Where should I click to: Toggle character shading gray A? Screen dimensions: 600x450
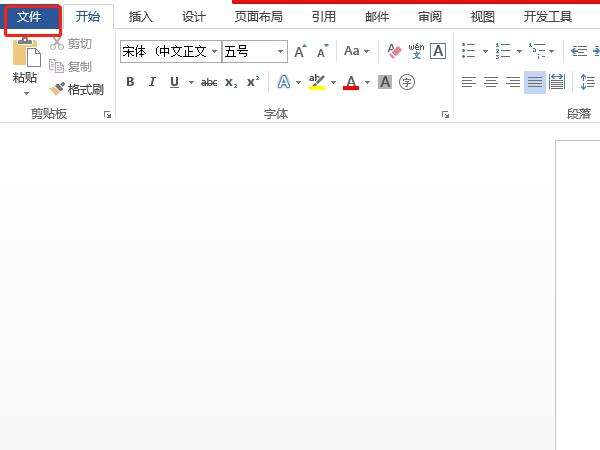pos(385,82)
